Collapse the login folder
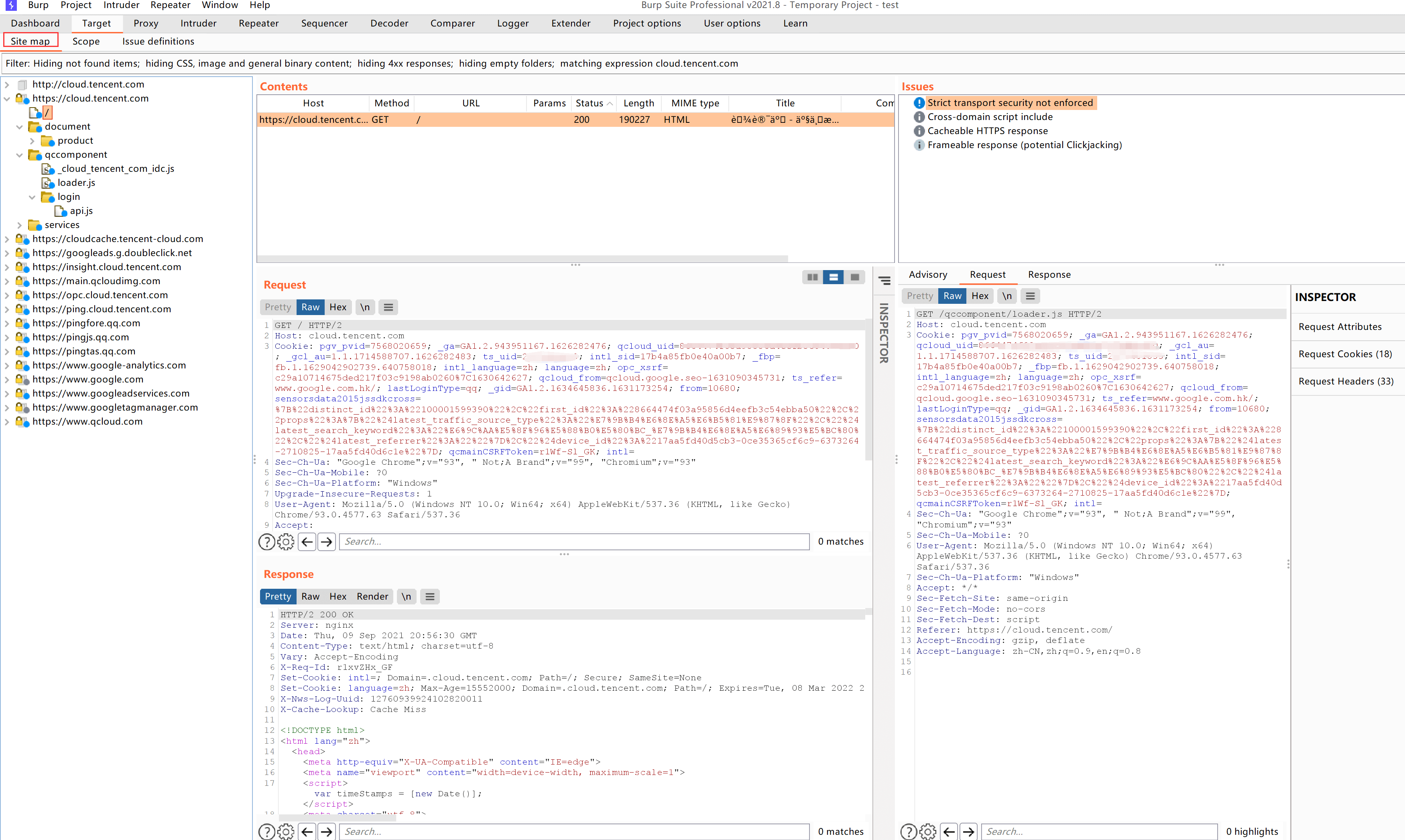1405x840 pixels. (32, 197)
